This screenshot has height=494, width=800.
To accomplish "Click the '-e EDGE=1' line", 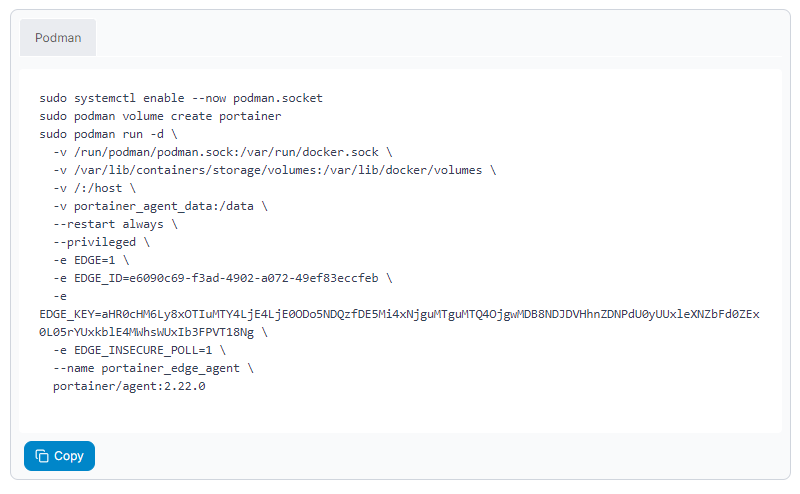I will pos(91,260).
